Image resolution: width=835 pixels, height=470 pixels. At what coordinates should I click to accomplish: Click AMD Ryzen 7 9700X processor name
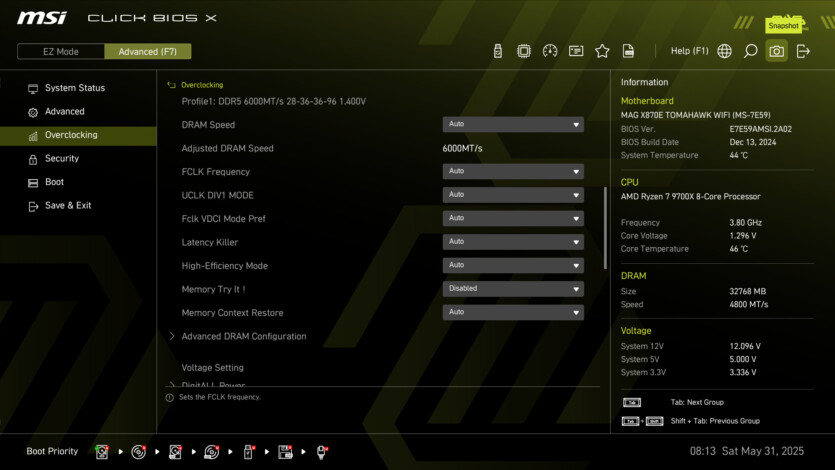point(690,196)
